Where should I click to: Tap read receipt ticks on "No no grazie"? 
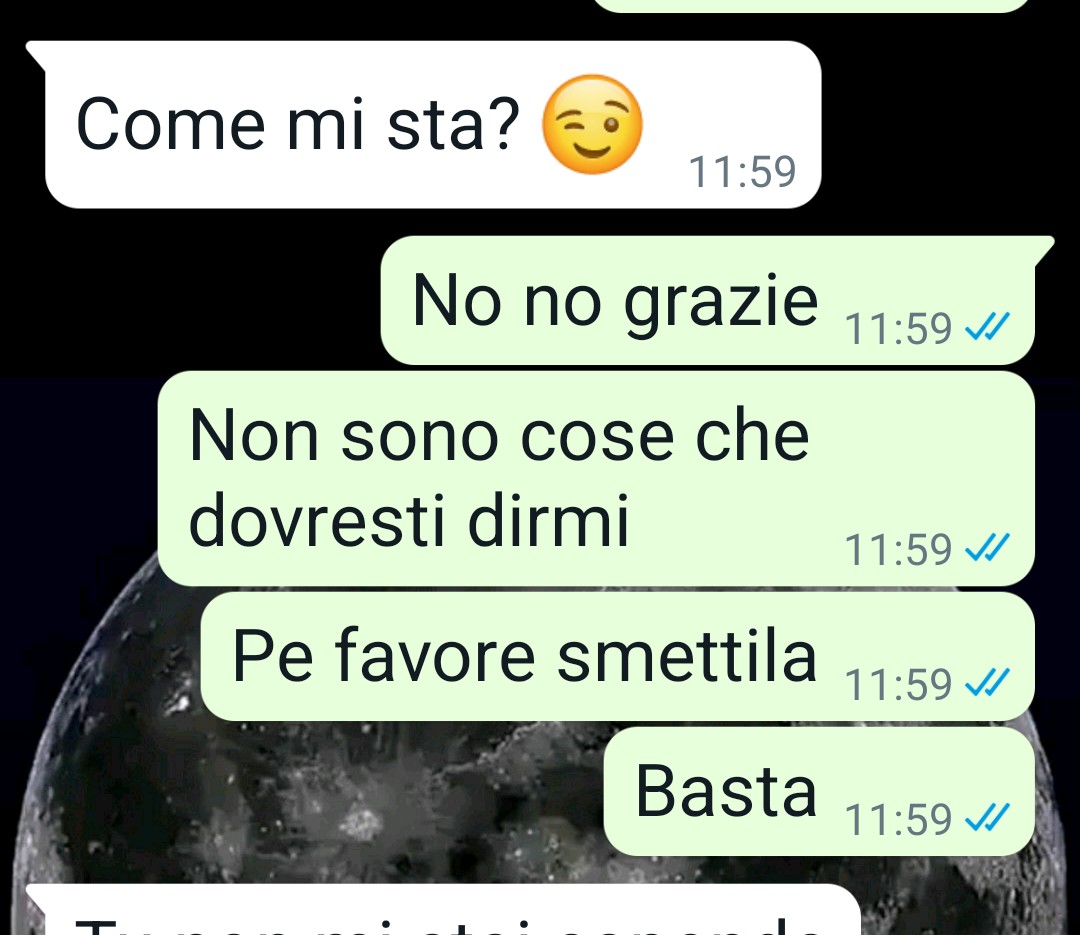[x=987, y=327]
